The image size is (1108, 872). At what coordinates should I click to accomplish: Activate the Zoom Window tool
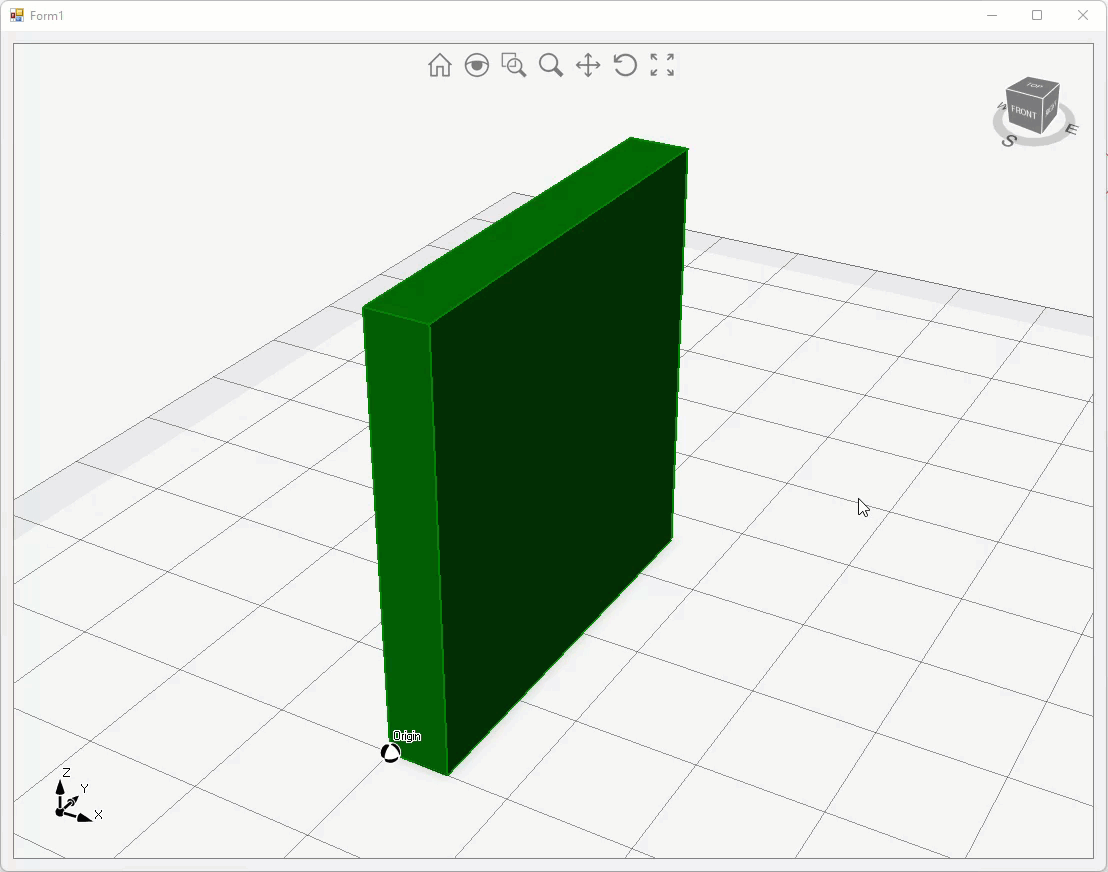[x=514, y=66]
